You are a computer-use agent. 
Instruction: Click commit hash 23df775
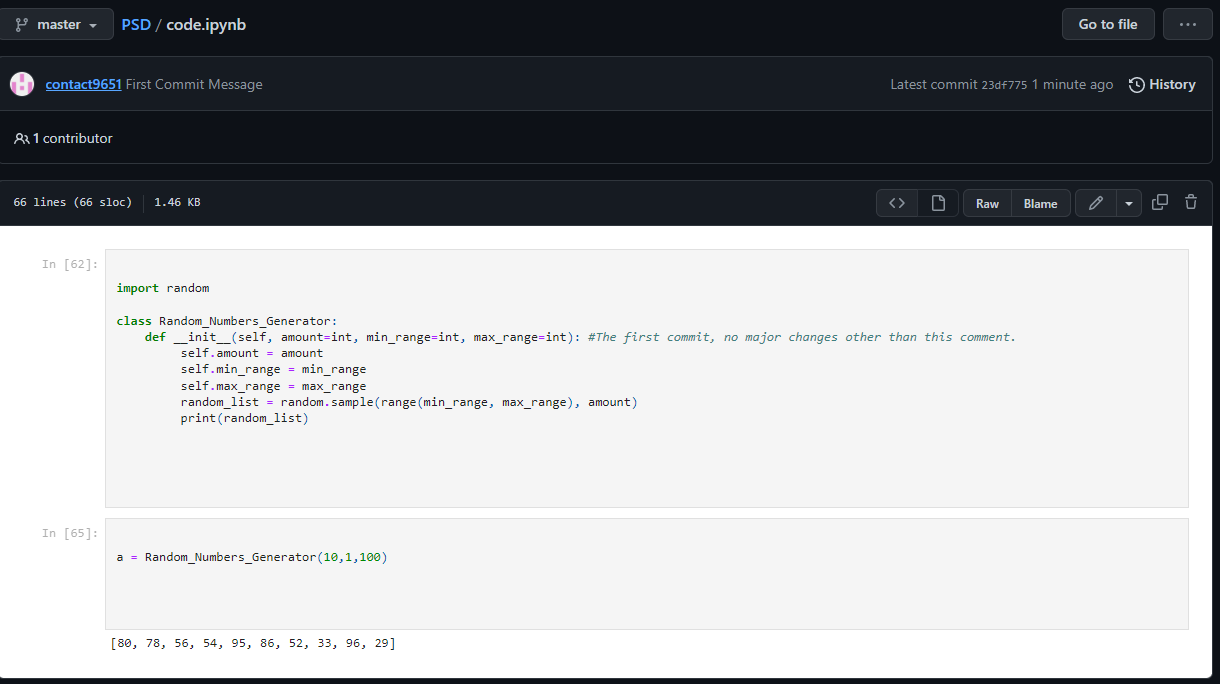point(1004,85)
